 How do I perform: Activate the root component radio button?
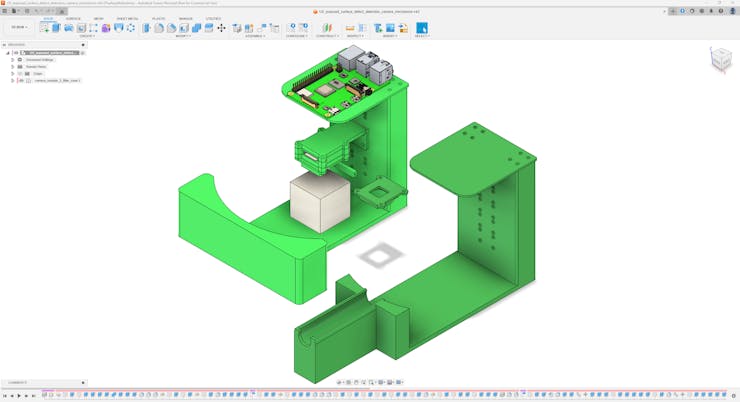83,53
